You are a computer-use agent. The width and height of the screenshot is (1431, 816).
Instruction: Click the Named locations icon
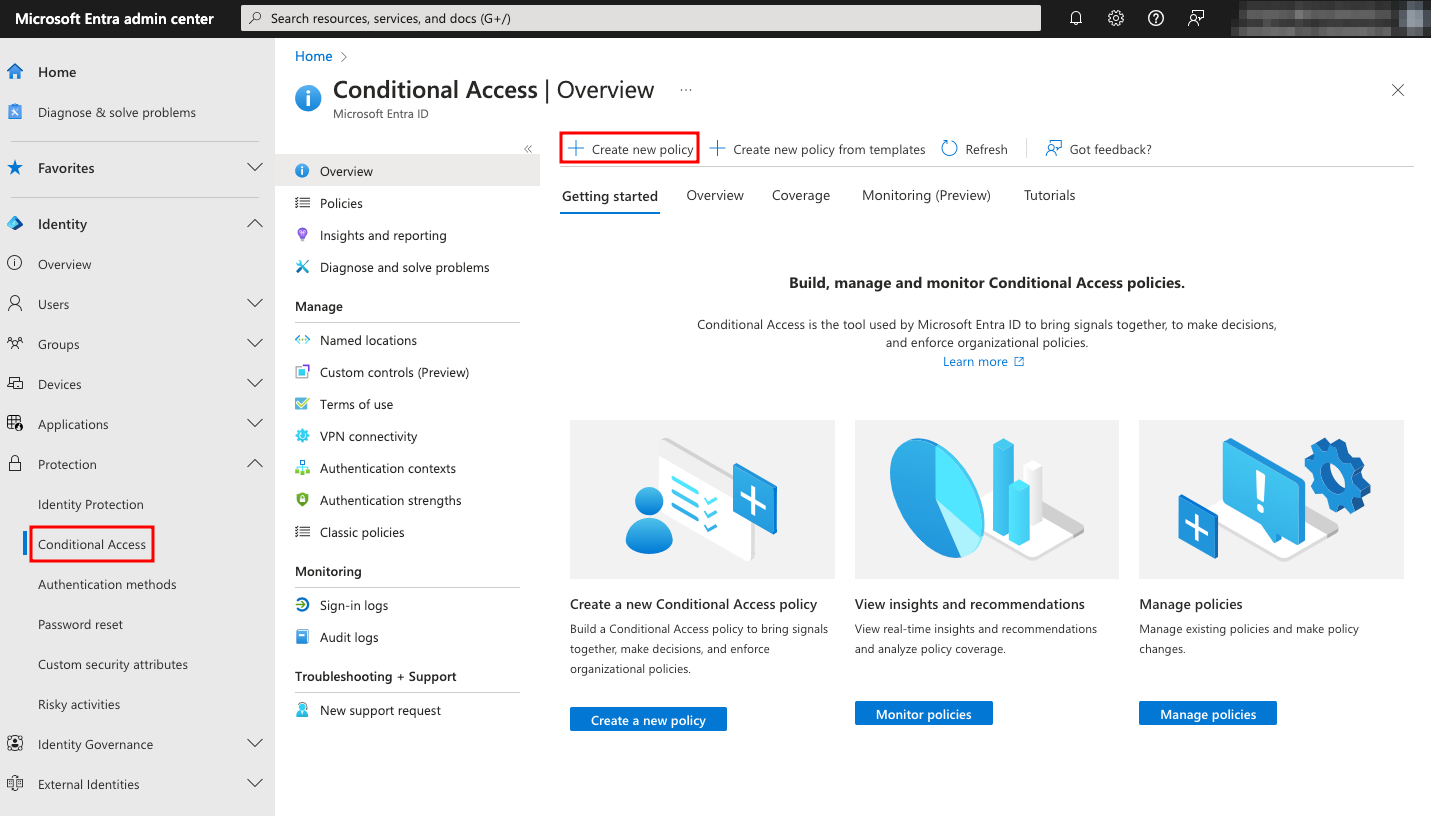point(302,340)
